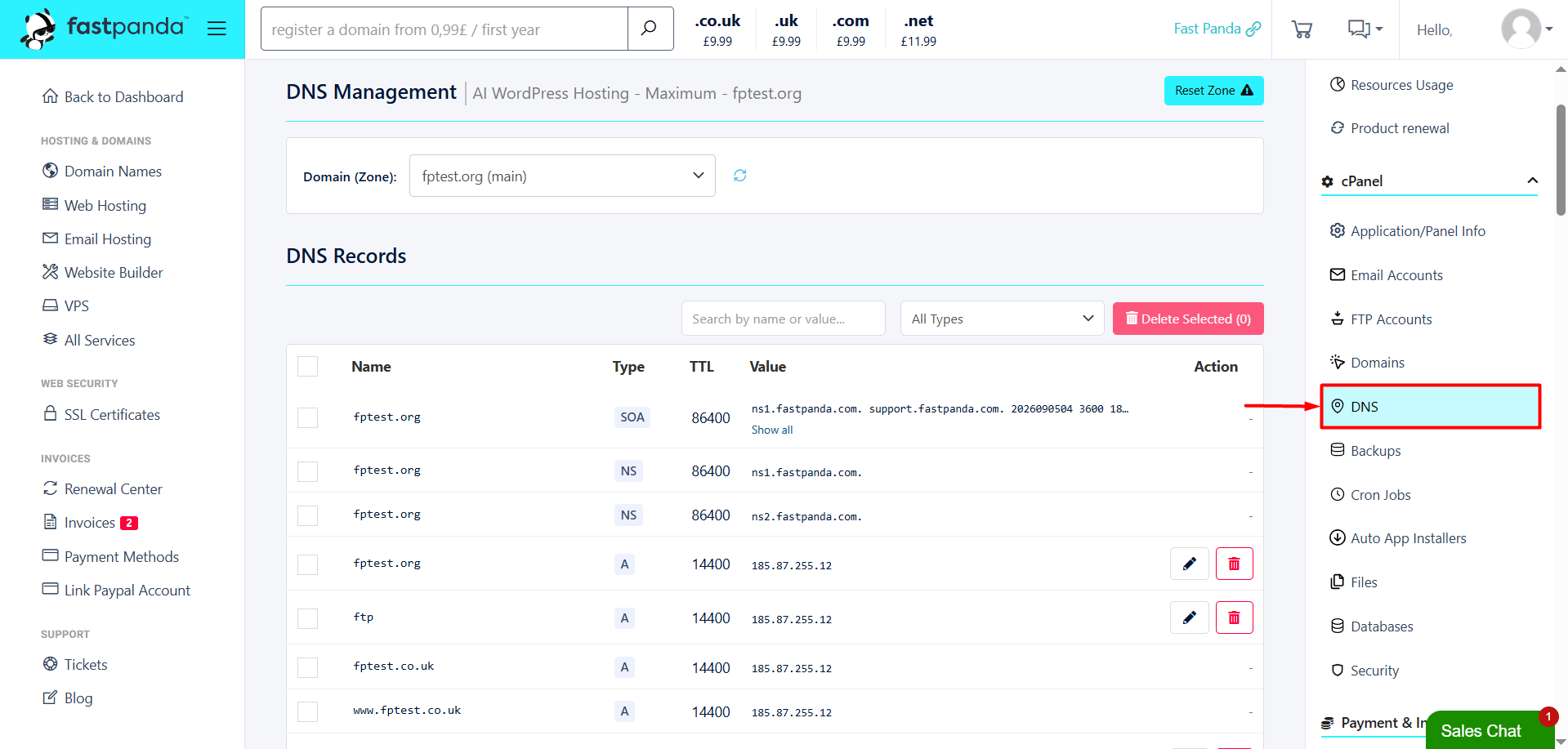Click the Fast Panda link icon
This screenshot has width=1568, height=749.
pos(1253,29)
